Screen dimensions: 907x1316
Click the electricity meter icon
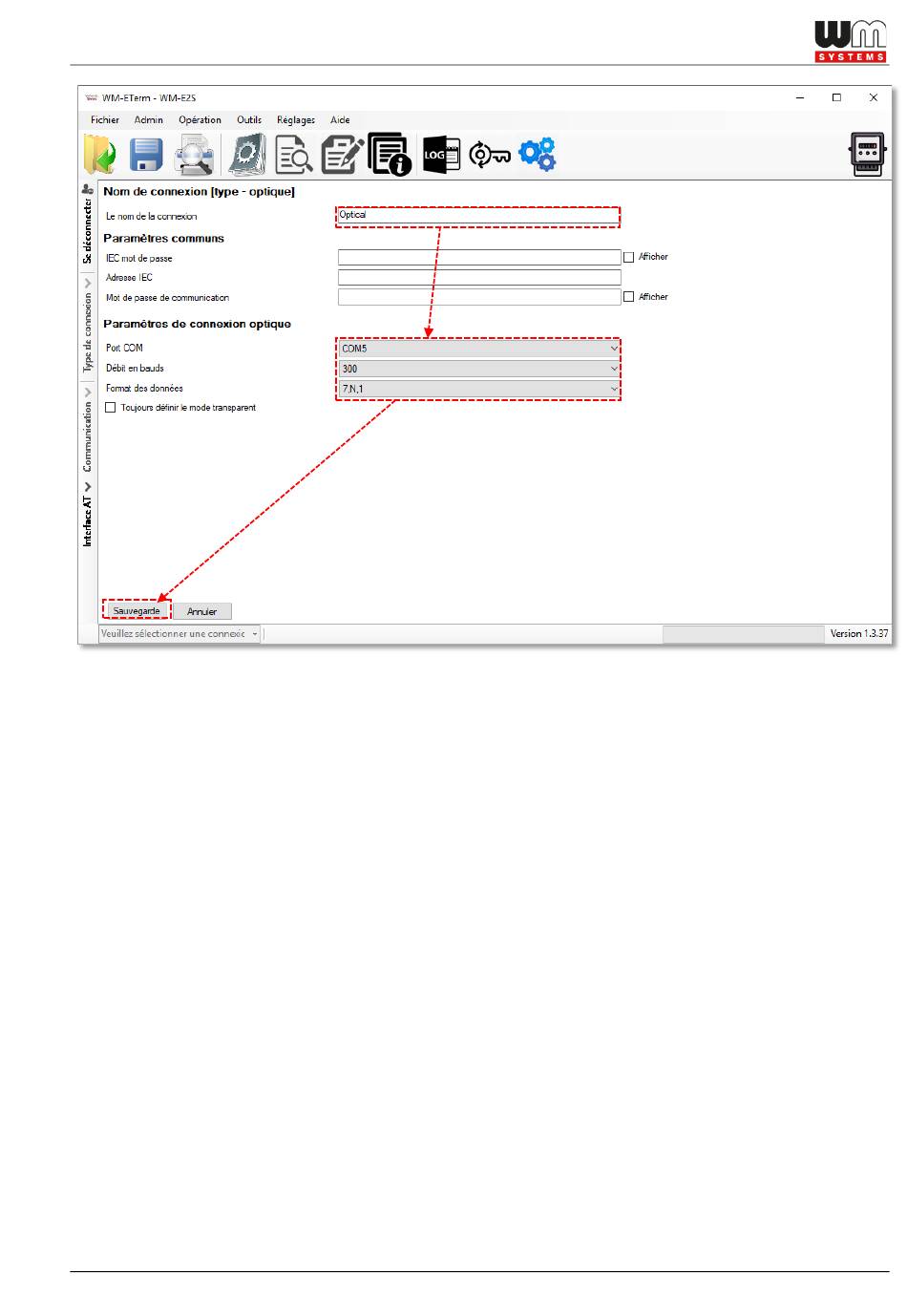click(x=868, y=154)
